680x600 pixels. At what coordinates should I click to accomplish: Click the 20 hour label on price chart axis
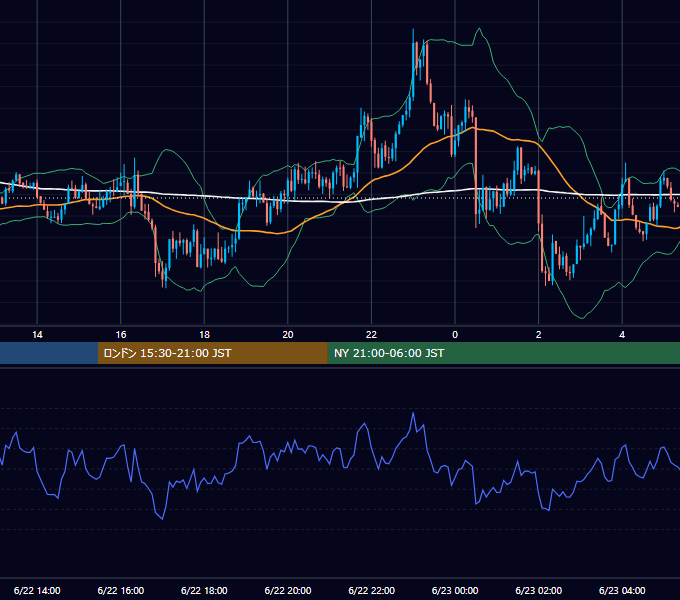(x=288, y=335)
